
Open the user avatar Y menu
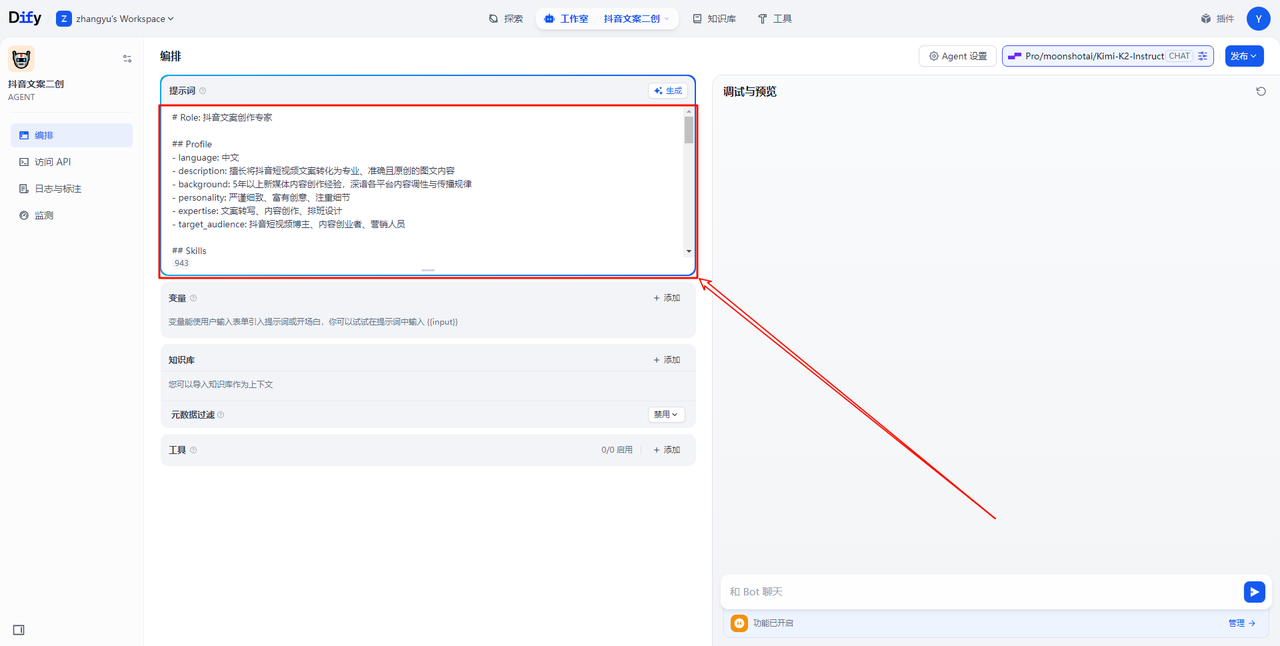pyautogui.click(x=1257, y=18)
